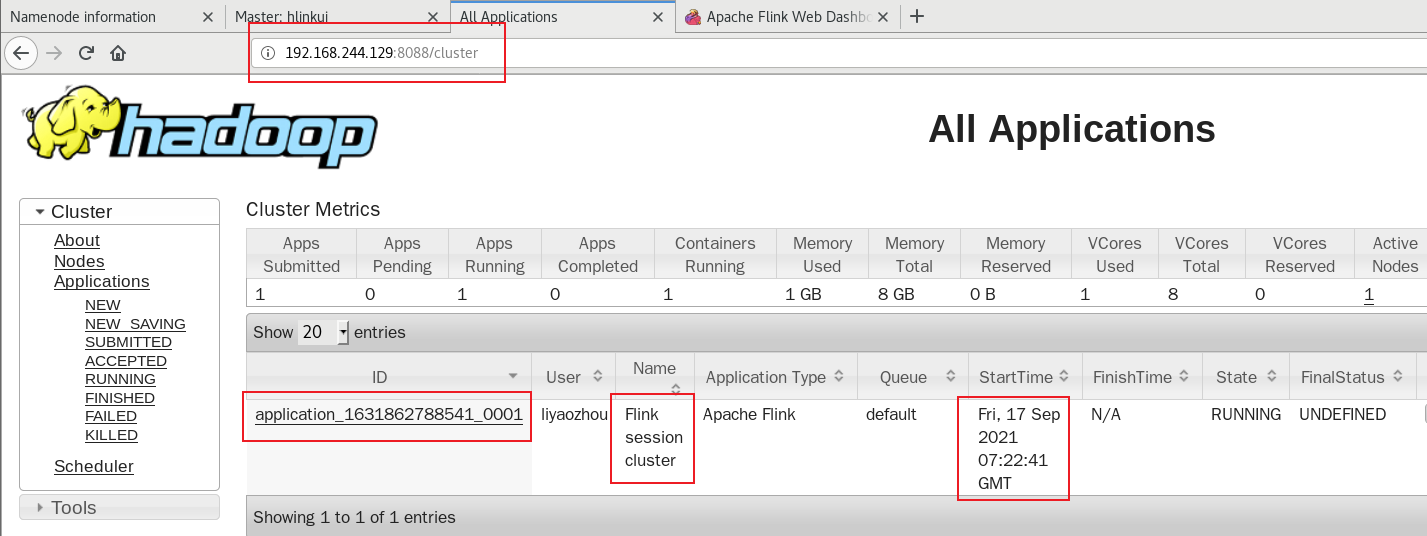Expand the Tools sidebar section

pyautogui.click(x=119, y=508)
